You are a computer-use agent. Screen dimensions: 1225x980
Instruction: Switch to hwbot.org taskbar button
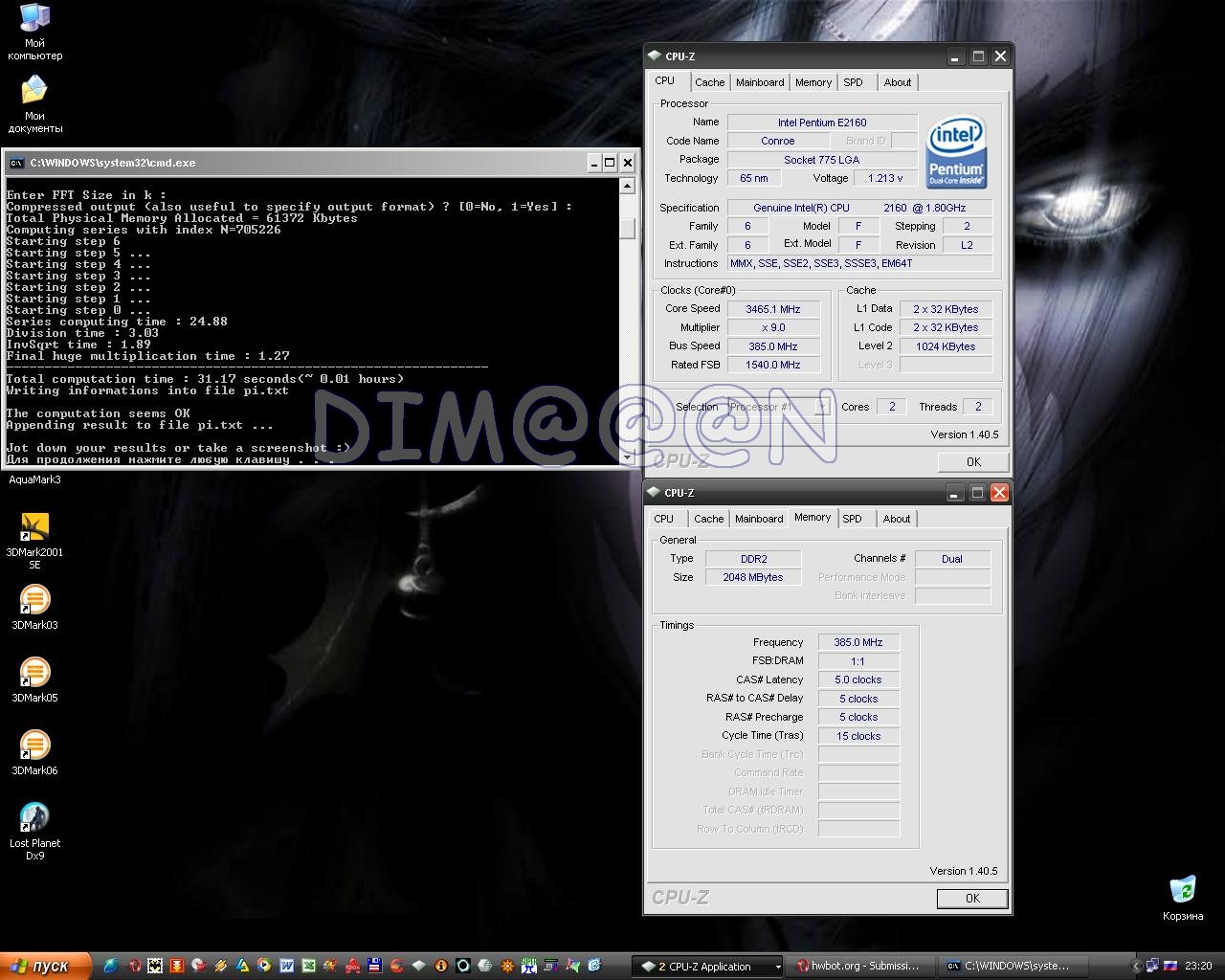859,966
